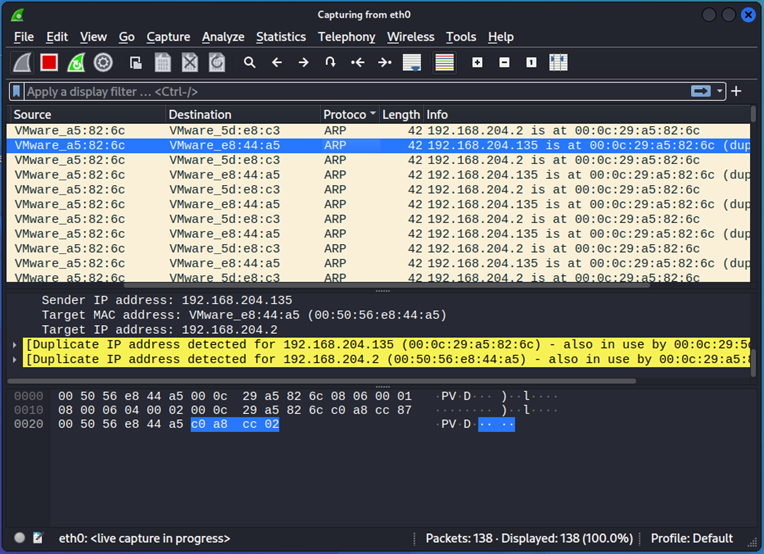The height and width of the screenshot is (554, 764).
Task: Open the expert information status bar indicator
Action: click(x=19, y=538)
